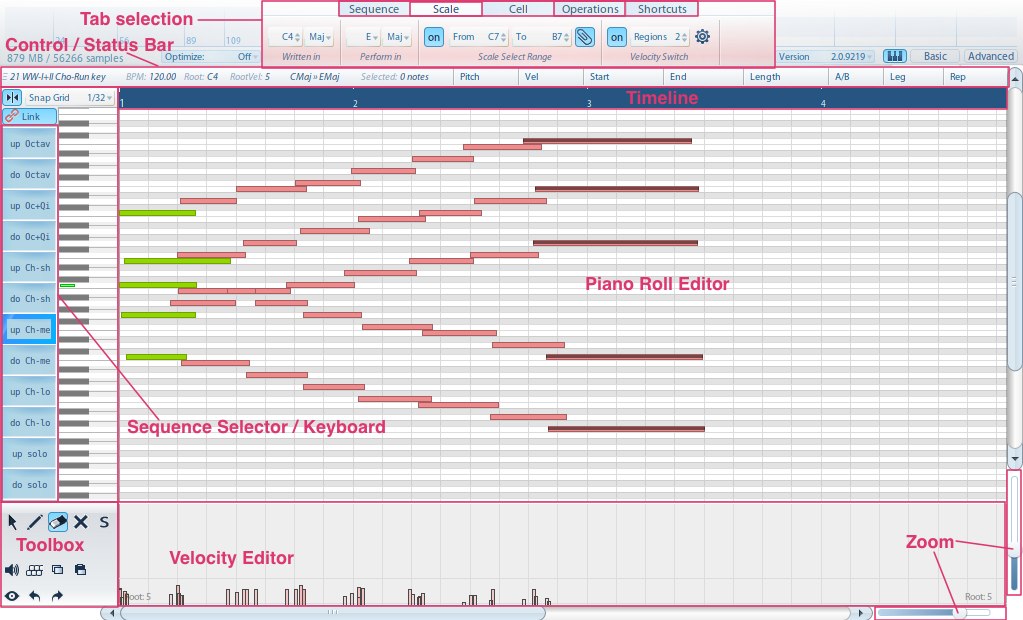1023x620 pixels.
Task: Adjust the To B7 stepper
Action: 567,37
